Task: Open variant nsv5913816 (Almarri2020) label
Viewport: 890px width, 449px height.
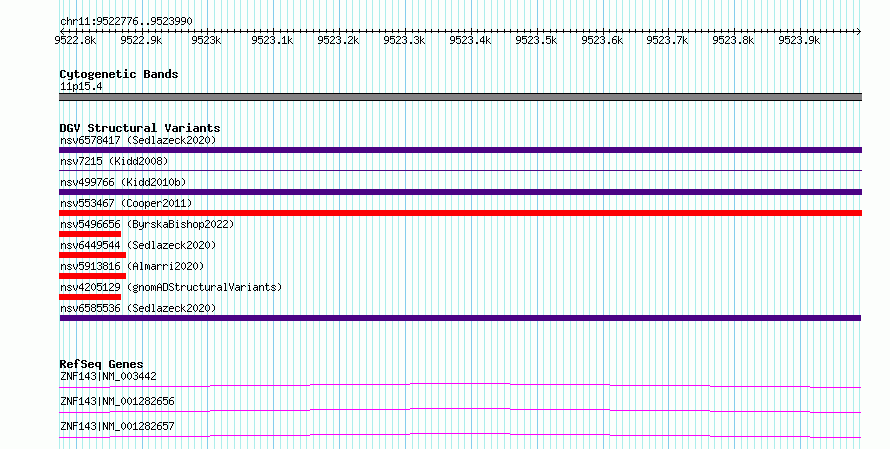Action: click(x=132, y=266)
